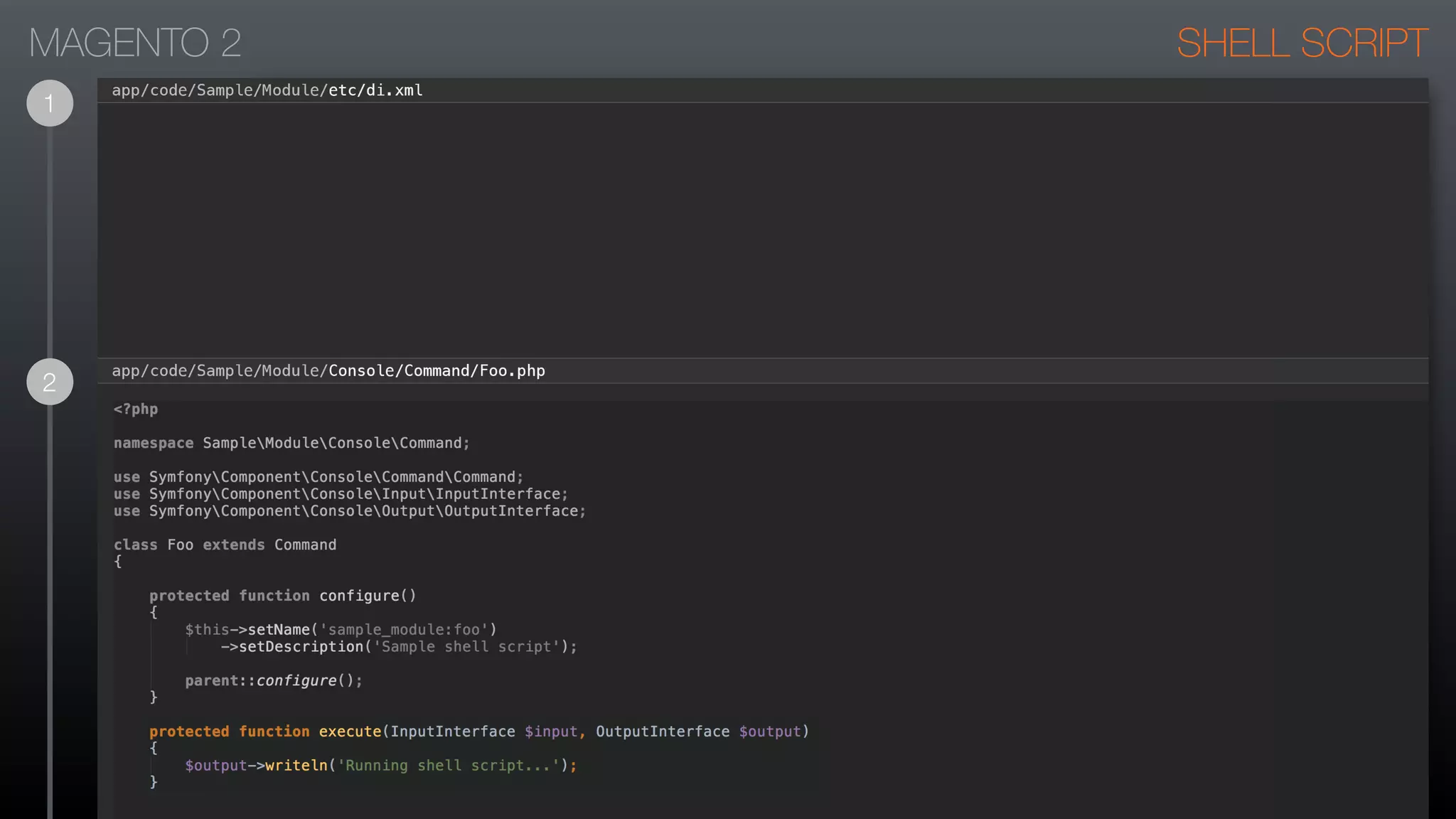Click the 'SHELL SCRIPT' orange heading

(x=1302, y=43)
